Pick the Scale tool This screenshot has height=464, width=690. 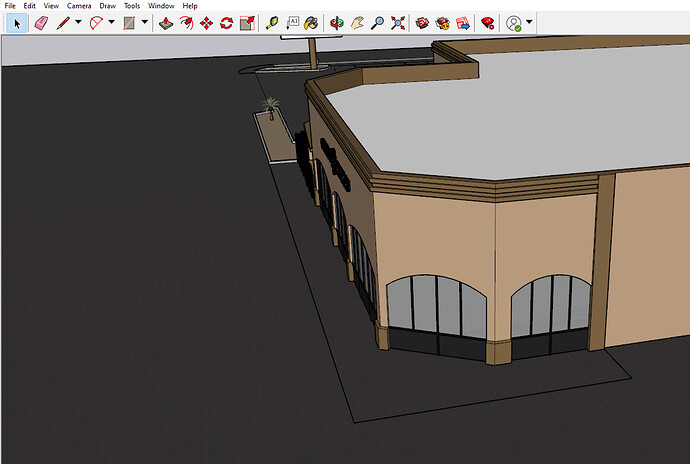pos(247,23)
